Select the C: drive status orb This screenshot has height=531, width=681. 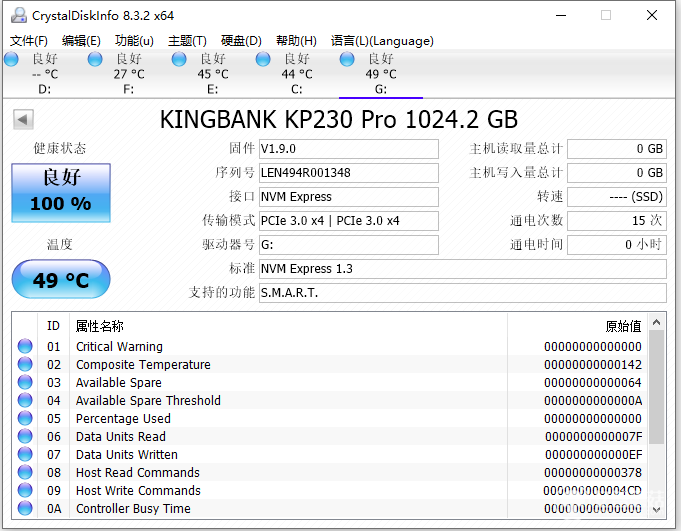[x=263, y=59]
